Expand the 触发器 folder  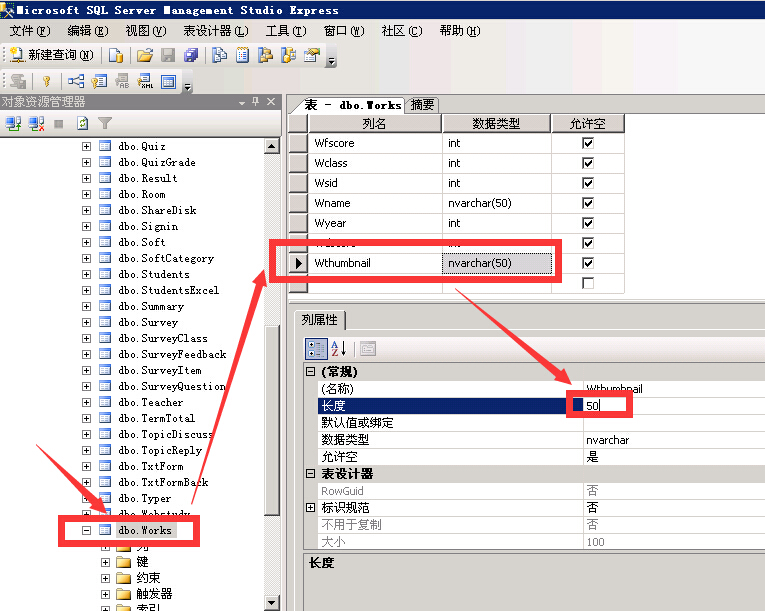(x=105, y=594)
